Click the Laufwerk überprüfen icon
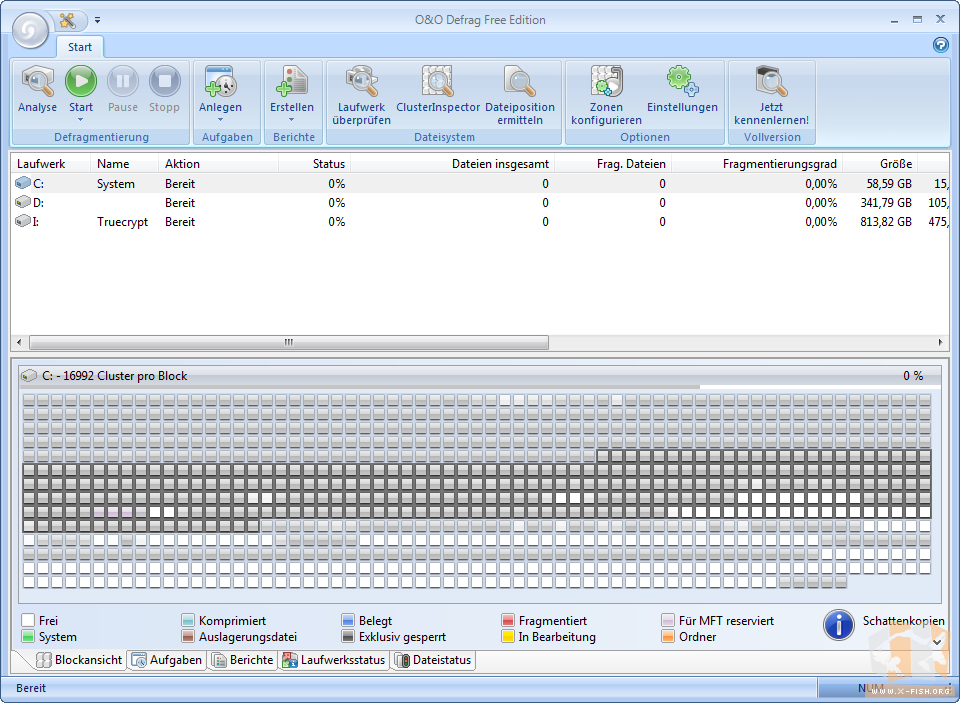The height and width of the screenshot is (703, 960). pyautogui.click(x=361, y=81)
